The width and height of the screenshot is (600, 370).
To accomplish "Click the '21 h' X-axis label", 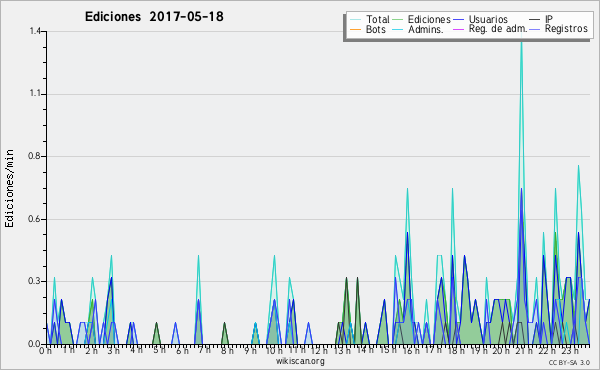I will pos(523,350).
